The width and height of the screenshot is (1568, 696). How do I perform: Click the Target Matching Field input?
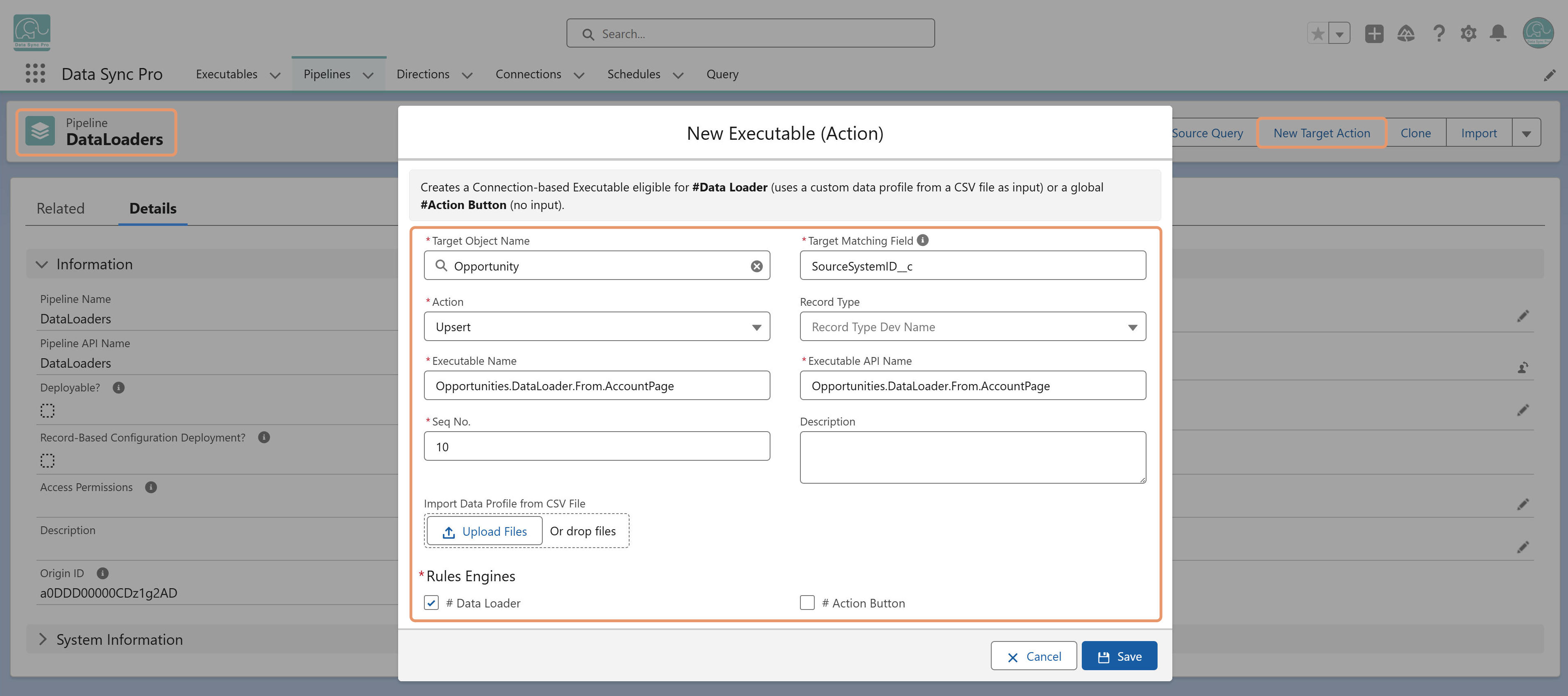point(973,266)
